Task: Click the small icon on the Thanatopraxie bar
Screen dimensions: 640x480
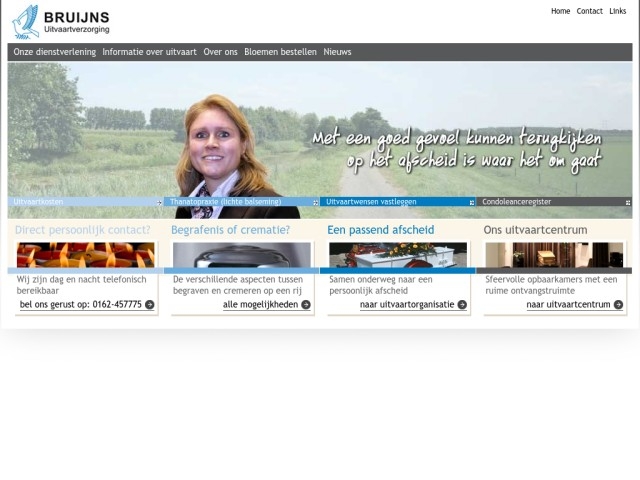Action: coord(315,202)
